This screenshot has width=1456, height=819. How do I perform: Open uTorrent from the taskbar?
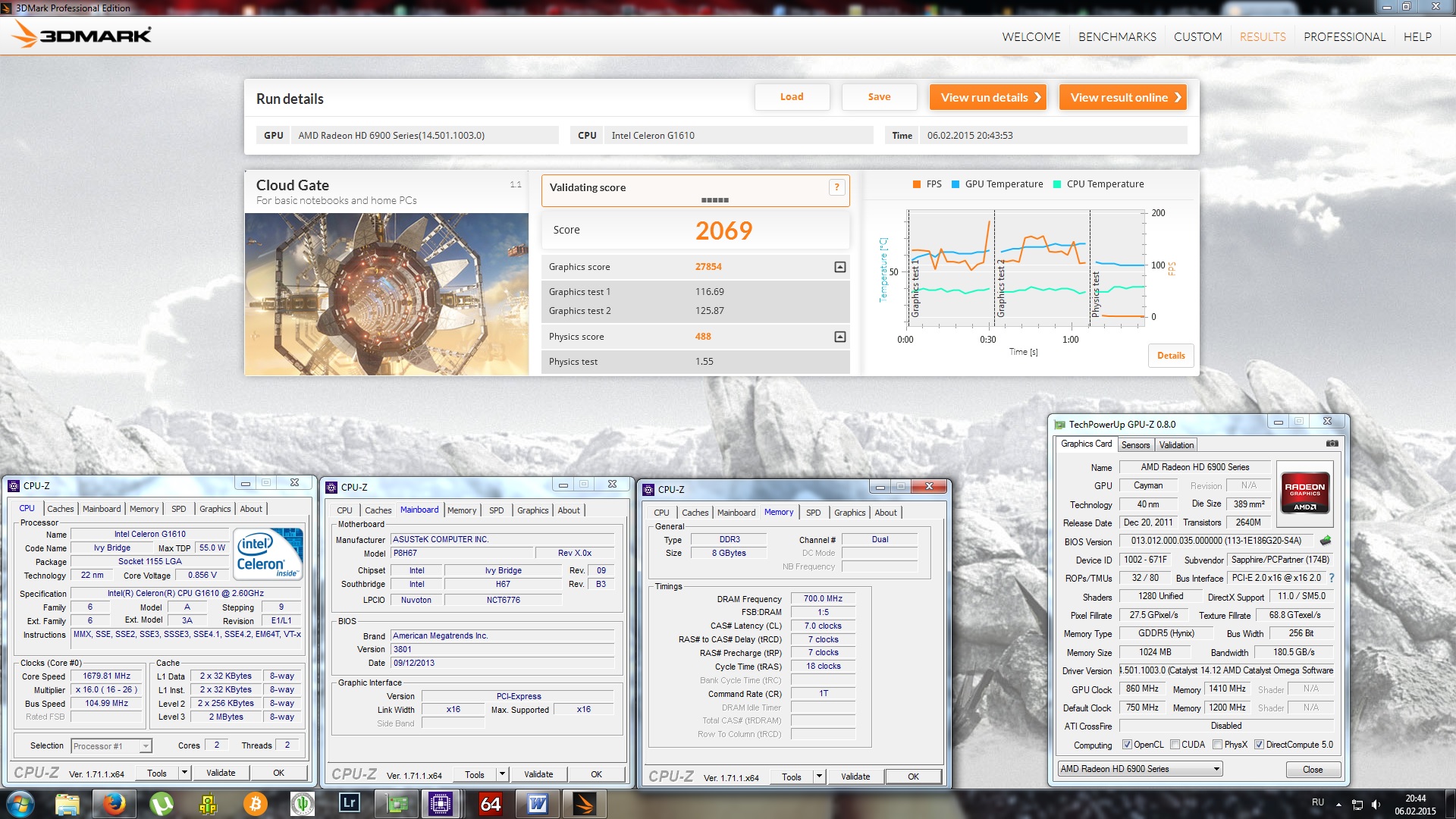coord(162,804)
